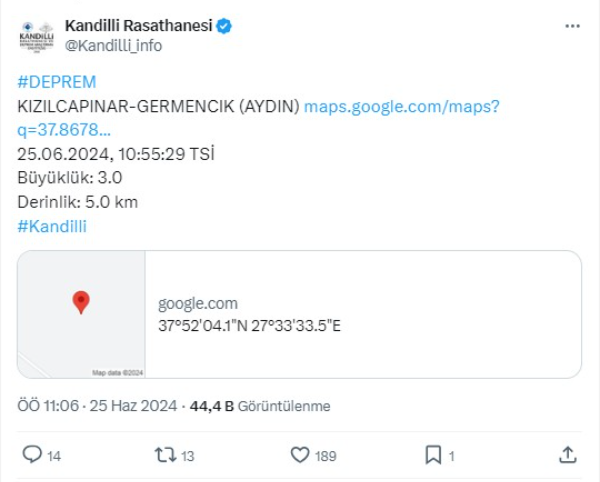Image resolution: width=600 pixels, height=482 pixels.
Task: Open the three-dot more options menu
Action: [572, 27]
